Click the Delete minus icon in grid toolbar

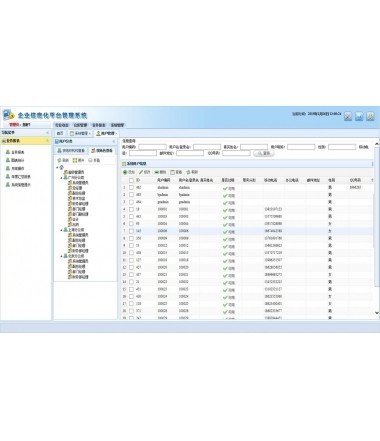[157, 172]
